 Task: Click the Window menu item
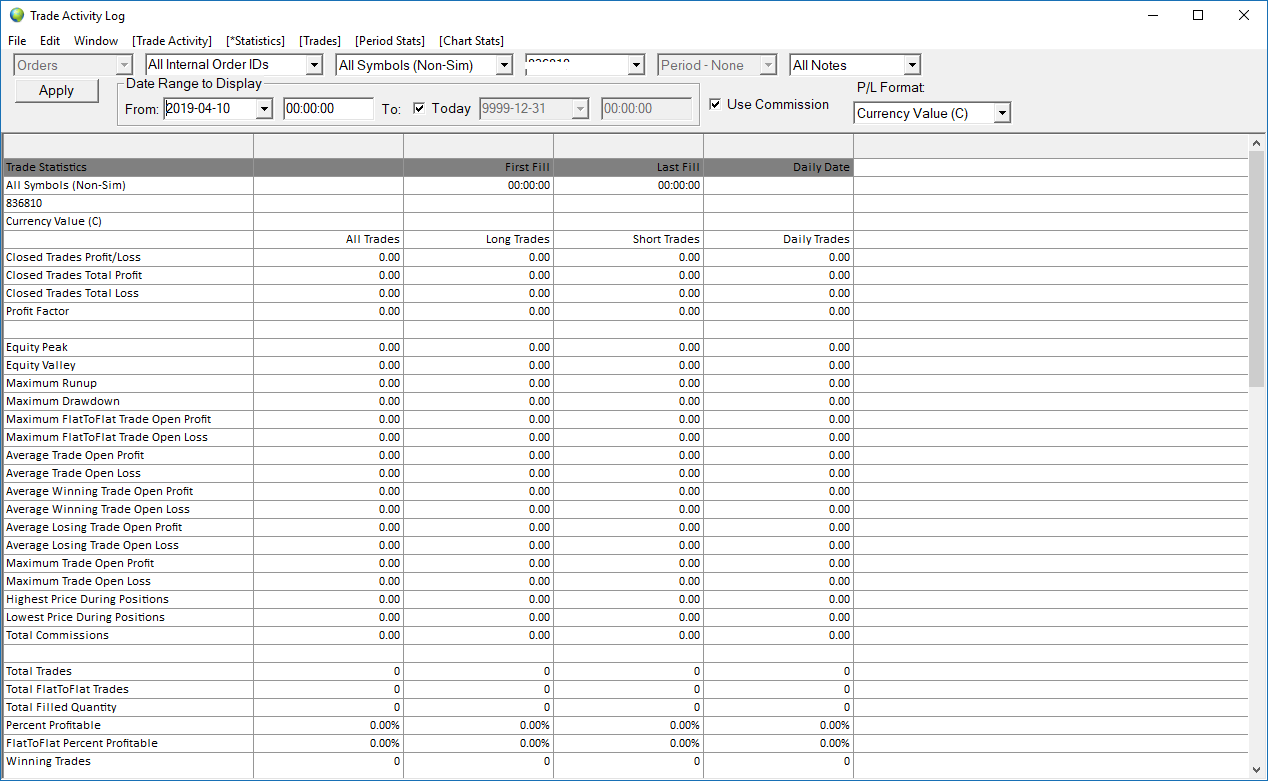[96, 41]
